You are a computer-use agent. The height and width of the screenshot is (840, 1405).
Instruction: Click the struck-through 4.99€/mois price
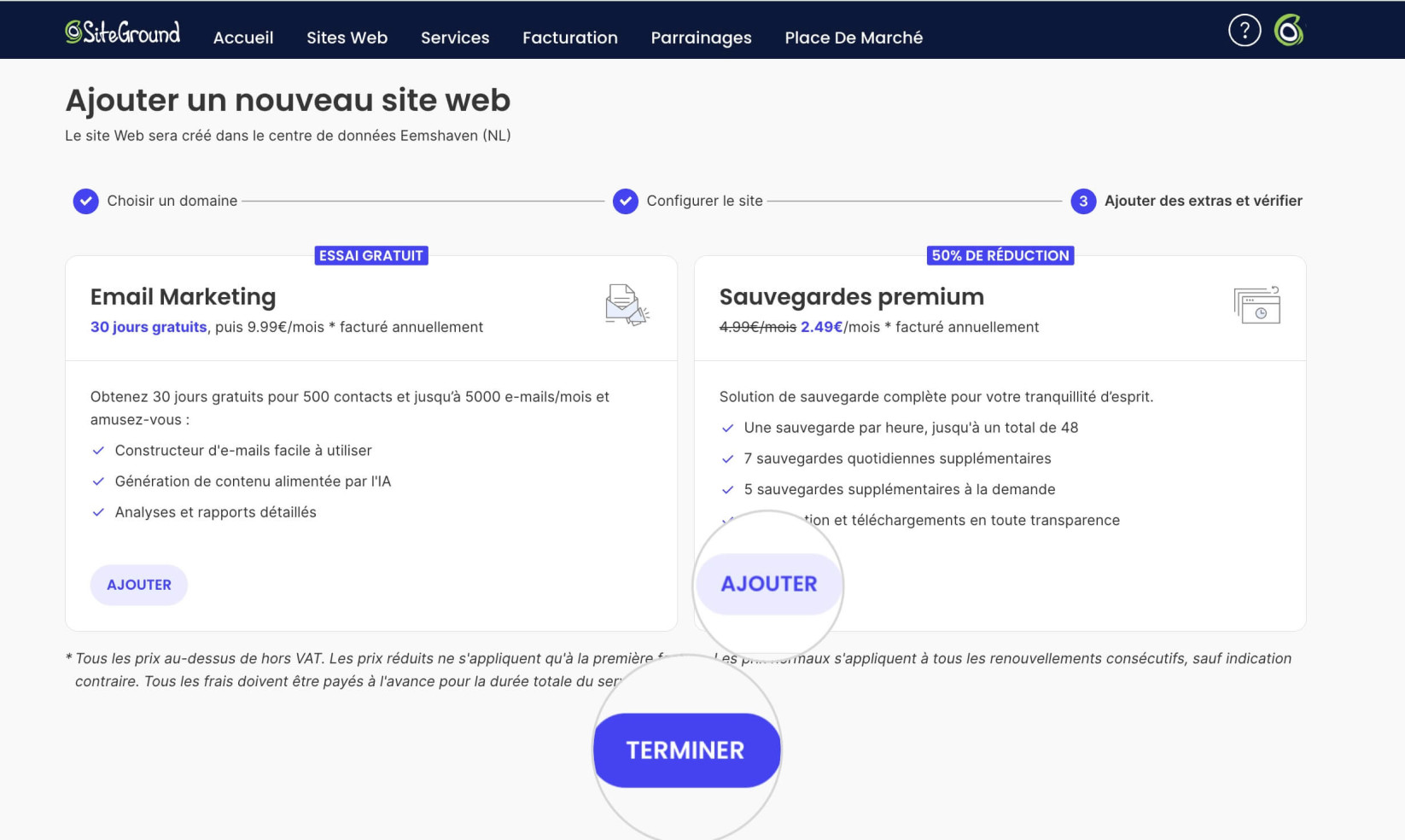click(x=758, y=327)
